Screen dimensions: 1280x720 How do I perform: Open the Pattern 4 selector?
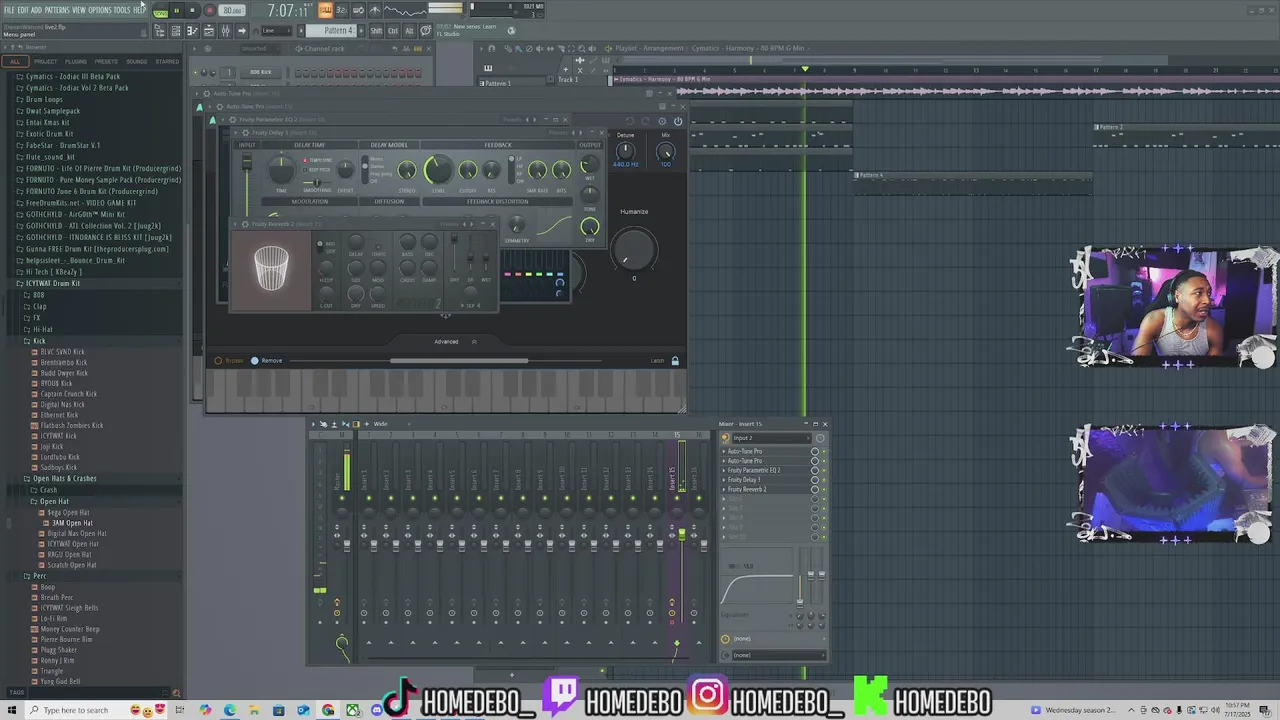(x=333, y=31)
